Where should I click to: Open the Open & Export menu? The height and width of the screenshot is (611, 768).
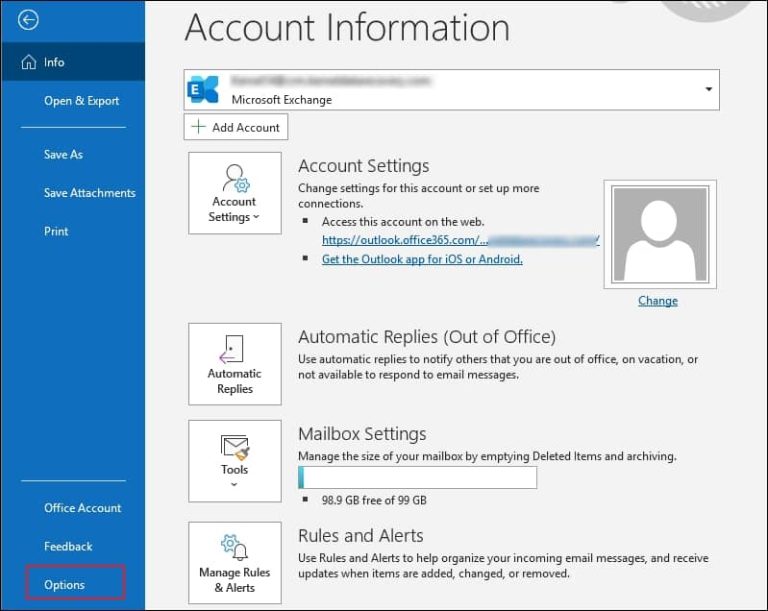pos(81,100)
